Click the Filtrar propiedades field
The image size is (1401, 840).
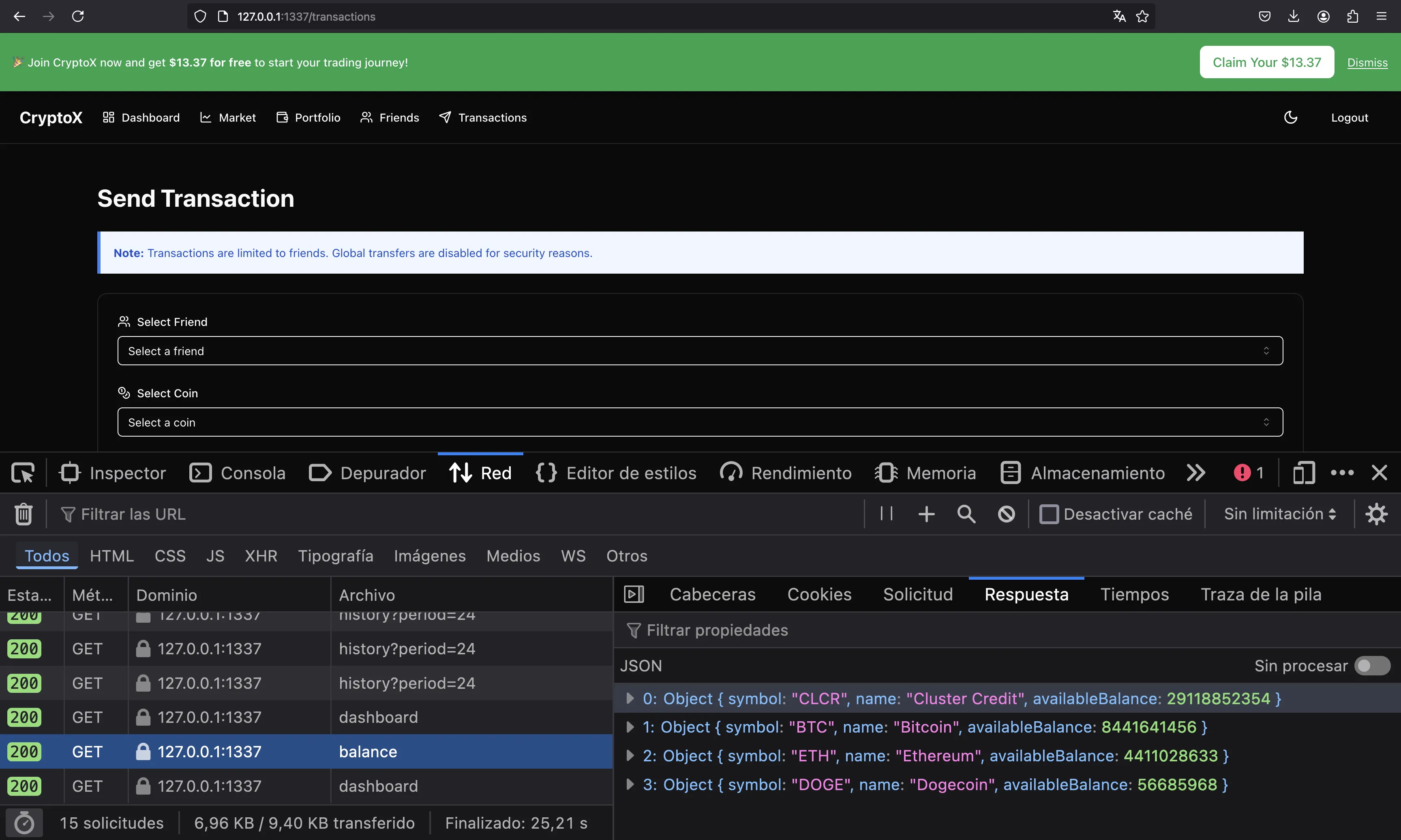[x=1007, y=630]
